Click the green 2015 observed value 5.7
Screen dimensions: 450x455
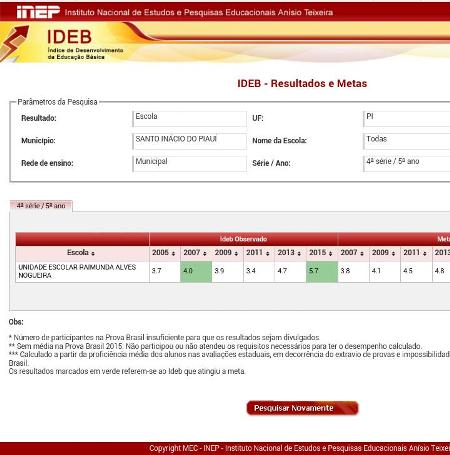(322, 272)
